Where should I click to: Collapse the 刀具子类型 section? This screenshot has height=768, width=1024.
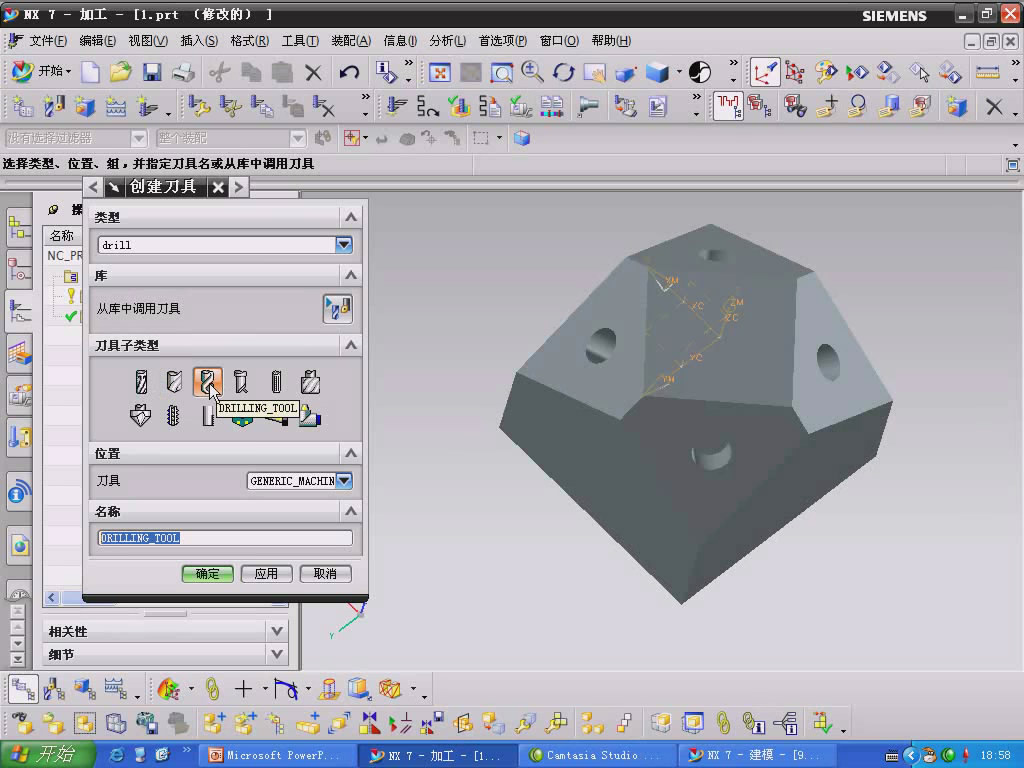tap(351, 345)
